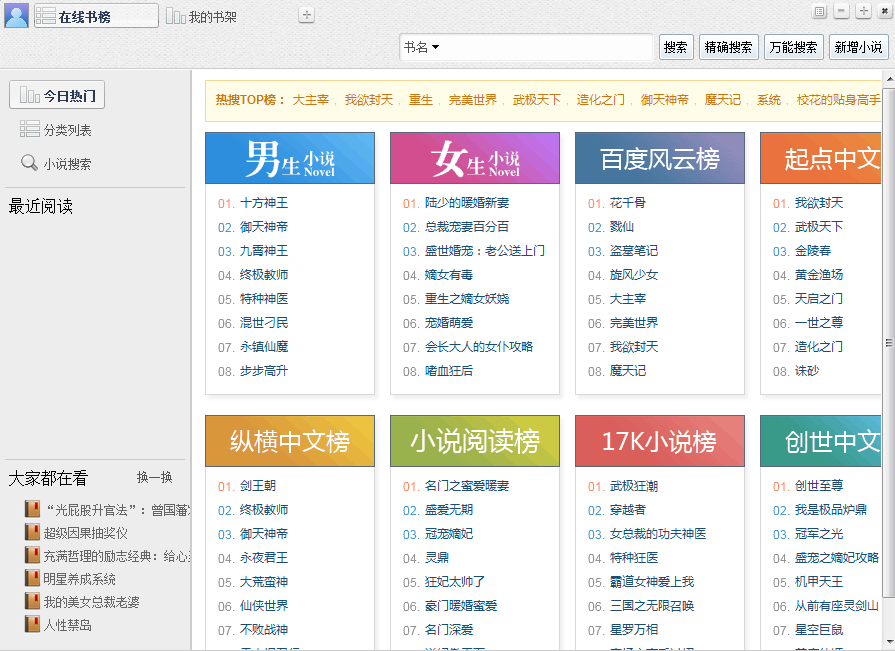895x651 pixels.
Task: Click the magnifier icon for 小说搜索
Action: click(29, 164)
